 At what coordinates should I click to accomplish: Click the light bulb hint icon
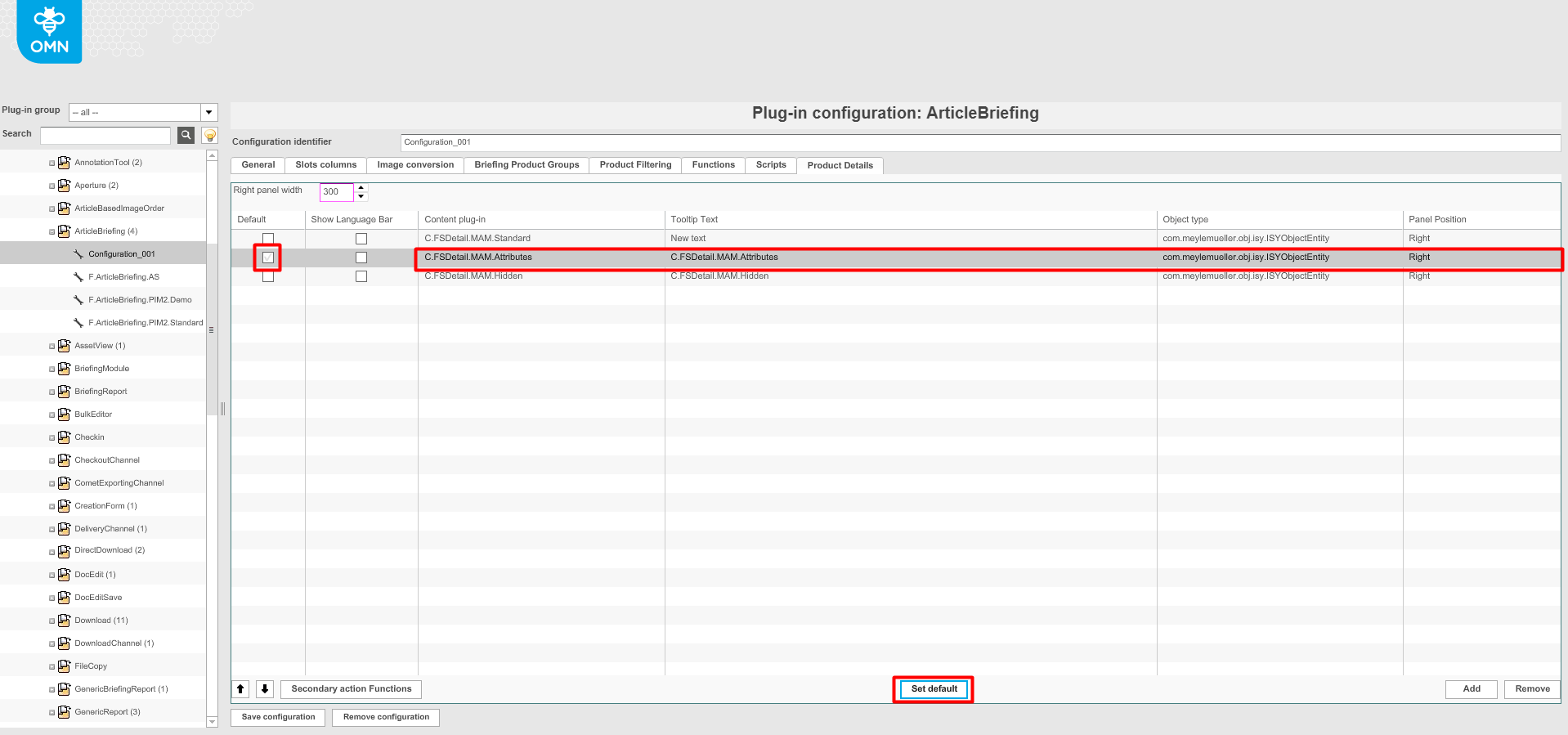coord(210,135)
